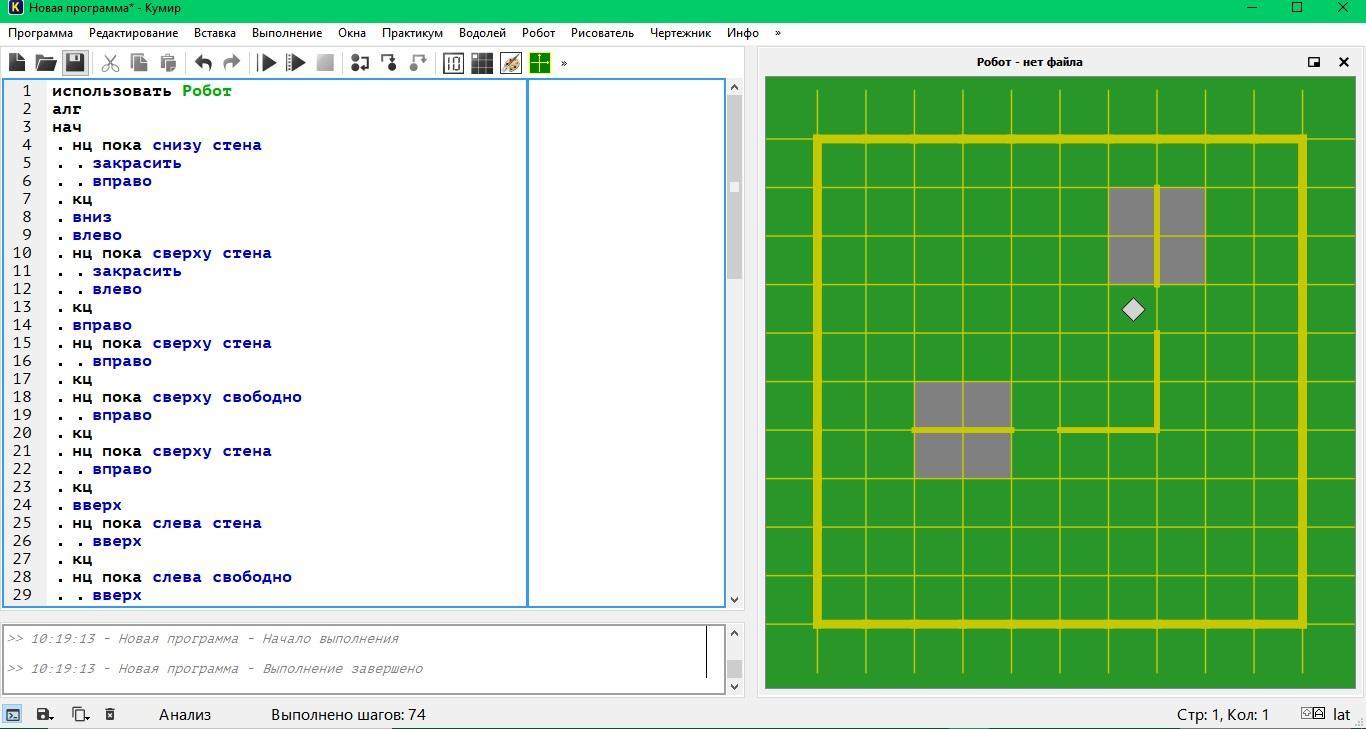Run the program with play button
Image resolution: width=1366 pixels, height=729 pixels.
(x=267, y=63)
